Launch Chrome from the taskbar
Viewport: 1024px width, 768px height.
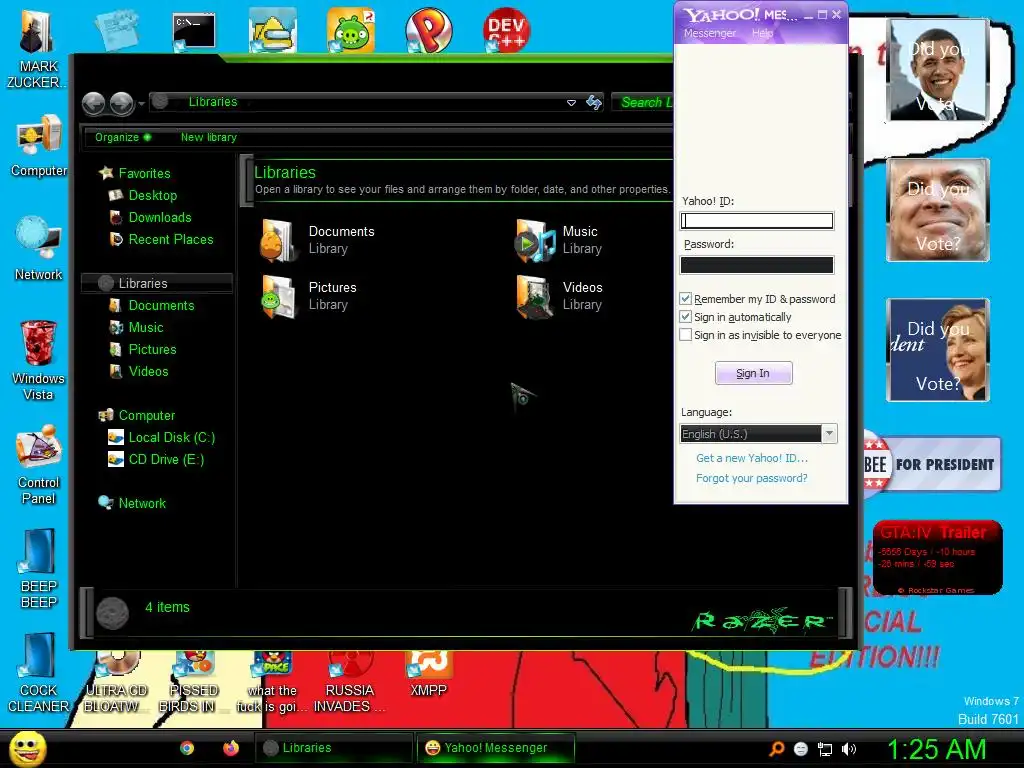187,748
